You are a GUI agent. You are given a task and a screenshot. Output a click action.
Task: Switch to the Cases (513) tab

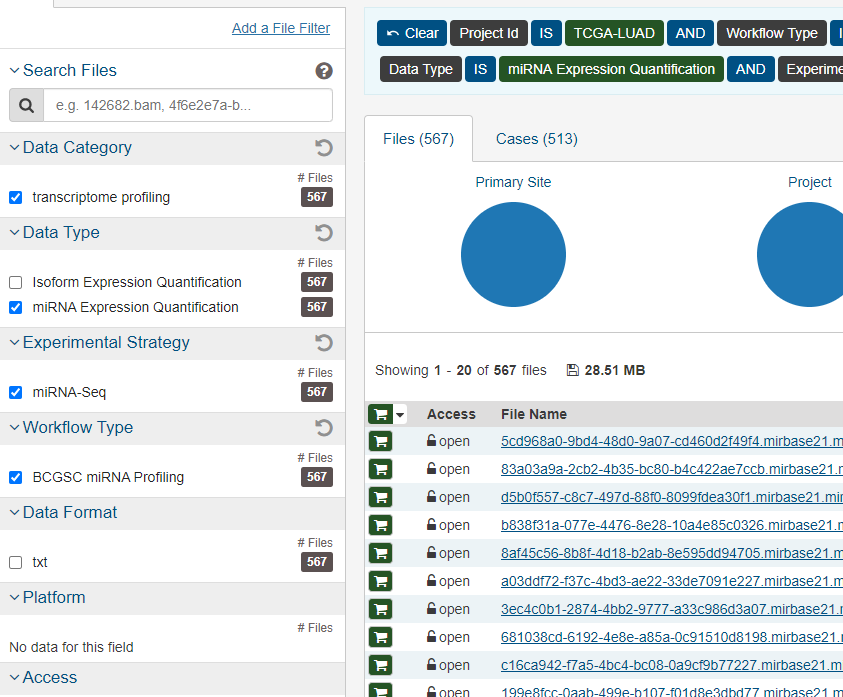537,139
